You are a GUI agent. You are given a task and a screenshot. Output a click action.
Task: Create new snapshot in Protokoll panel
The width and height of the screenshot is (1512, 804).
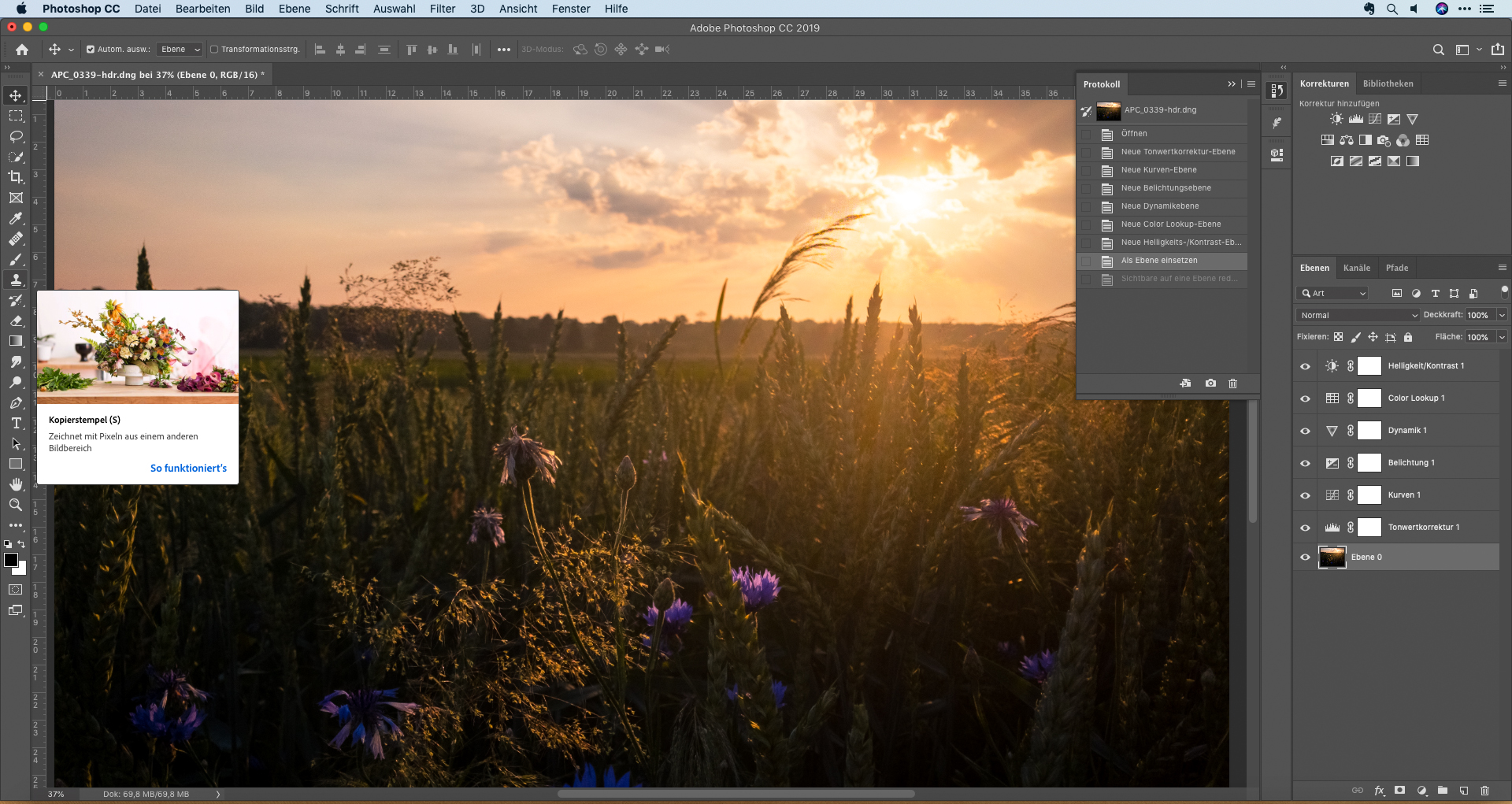1210,383
